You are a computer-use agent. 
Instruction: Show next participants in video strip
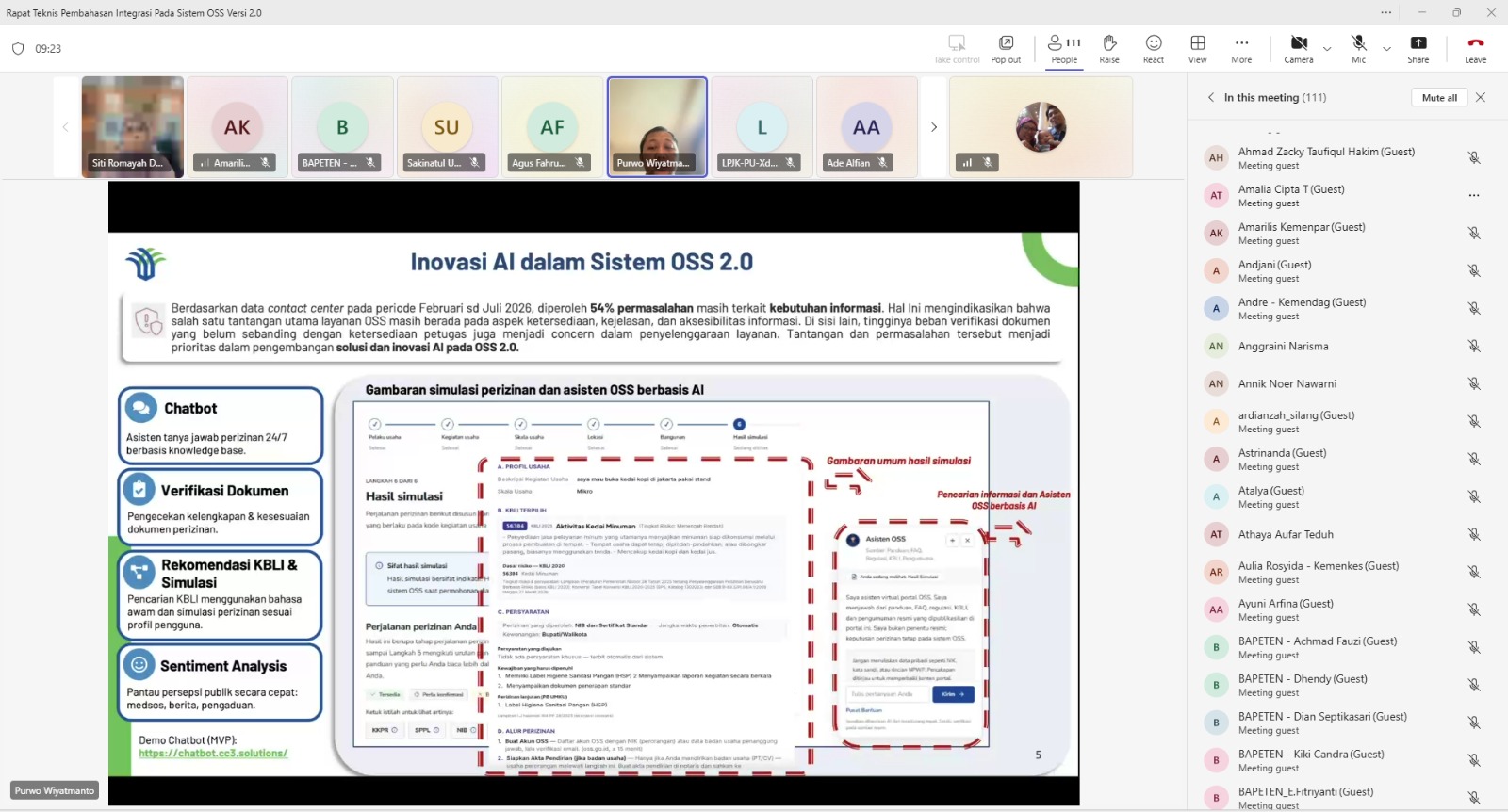934,127
